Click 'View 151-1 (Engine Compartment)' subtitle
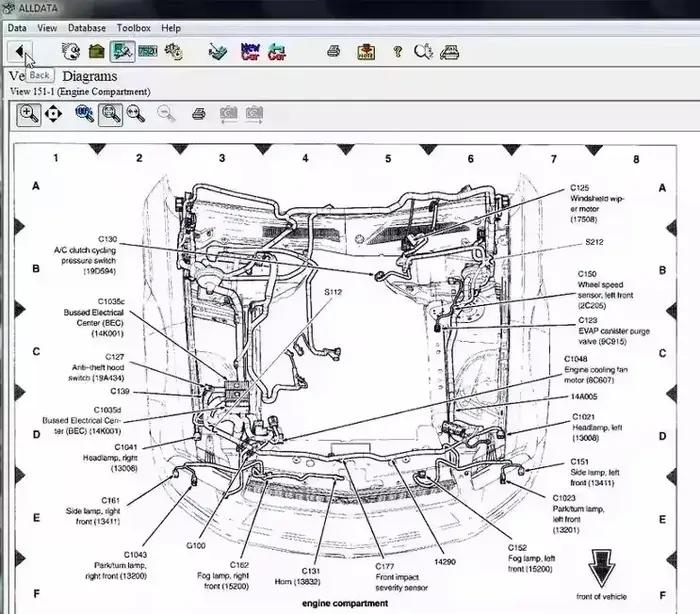Screen dimensions: 700x614 (80, 92)
